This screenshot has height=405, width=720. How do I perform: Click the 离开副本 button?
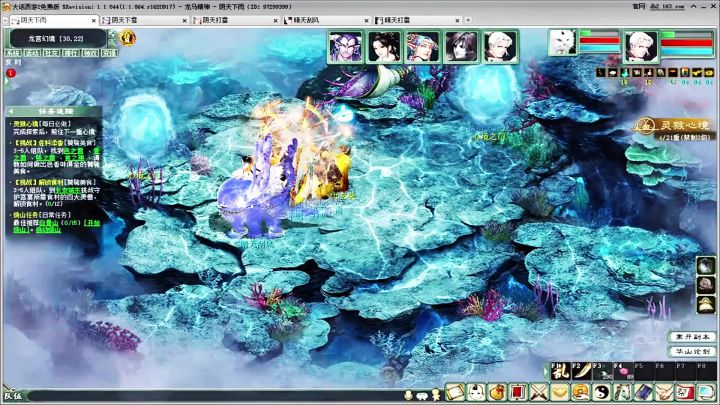(x=692, y=337)
